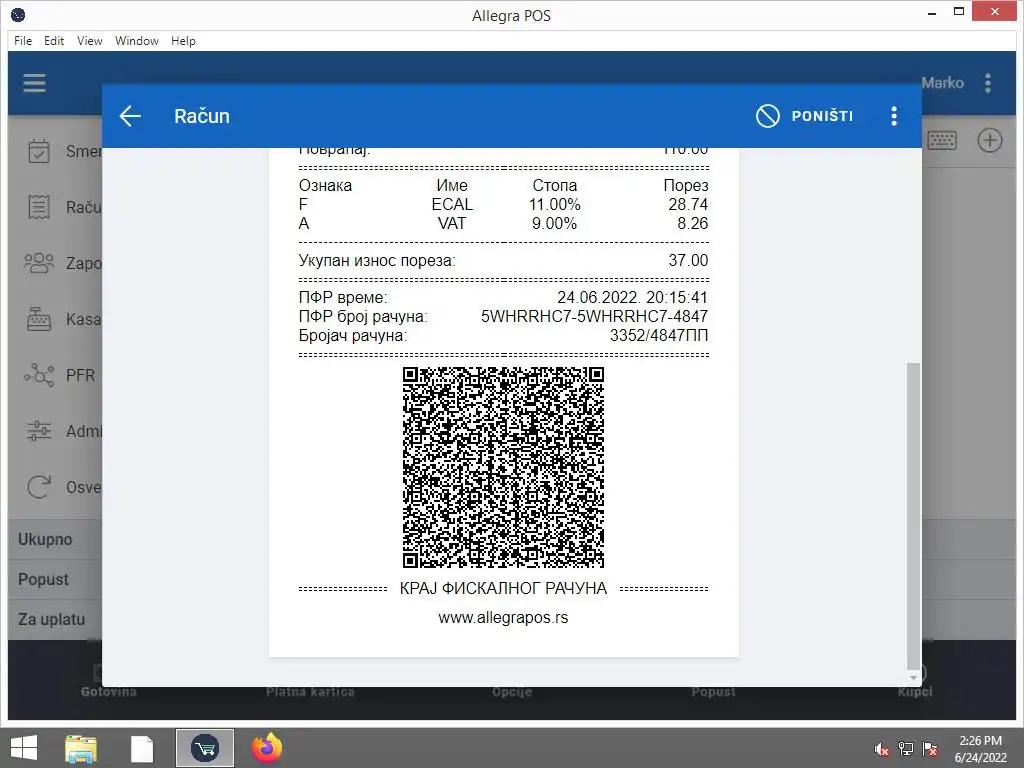The width and height of the screenshot is (1024, 768).
Task: Click the keyboard icon behind the dialog
Action: pos(942,140)
